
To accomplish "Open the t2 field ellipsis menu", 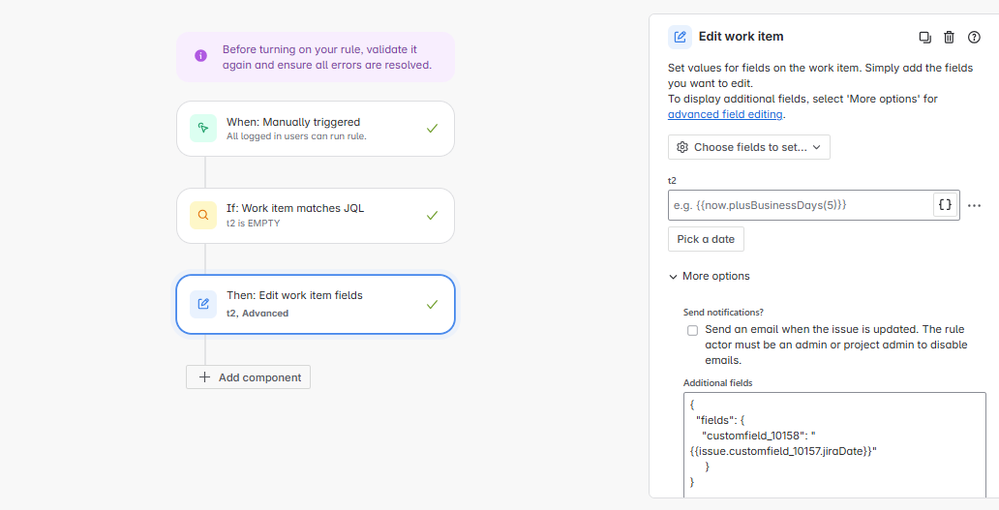I will point(974,205).
